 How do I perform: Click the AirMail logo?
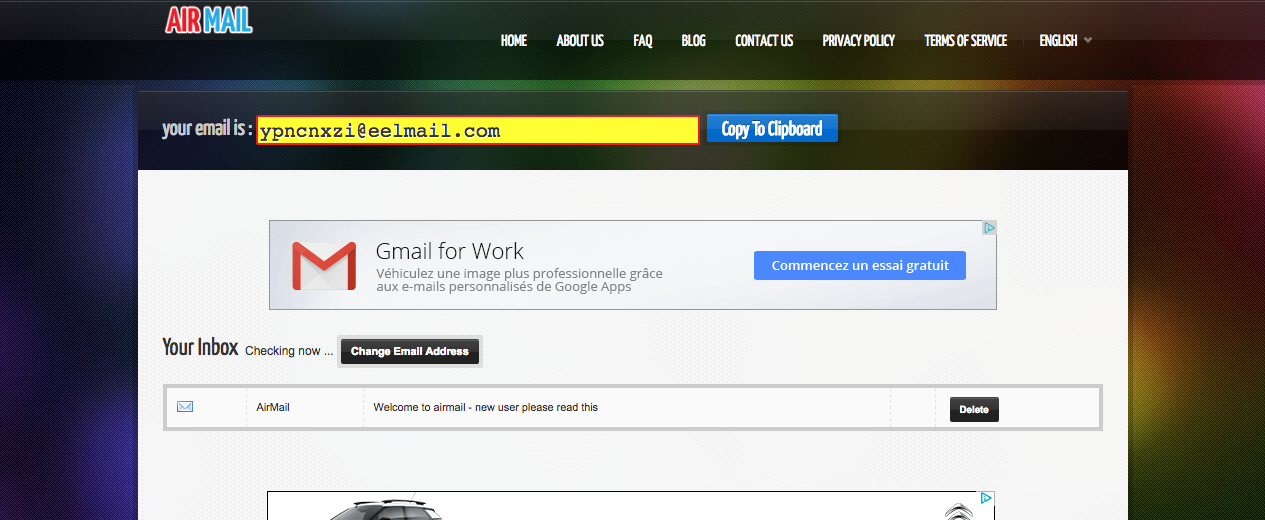click(x=209, y=20)
